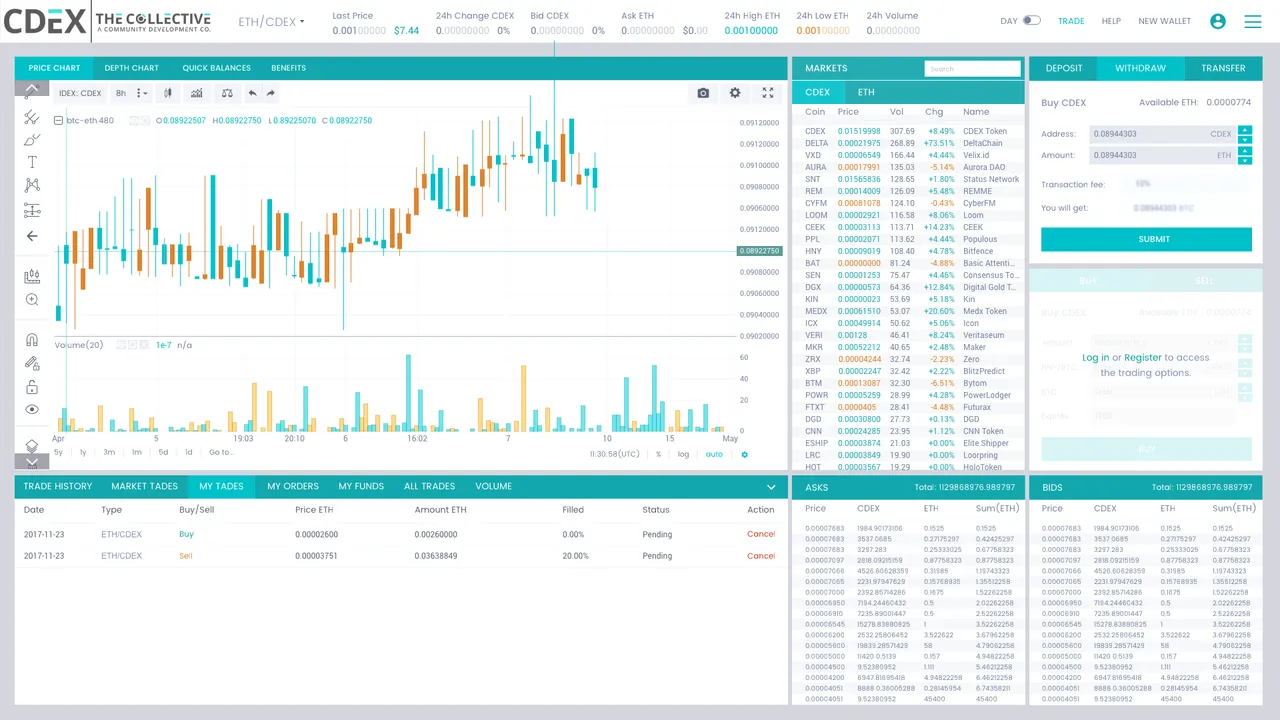Click the Amount field down stepper
This screenshot has height=720, width=1280.
[1244, 160]
